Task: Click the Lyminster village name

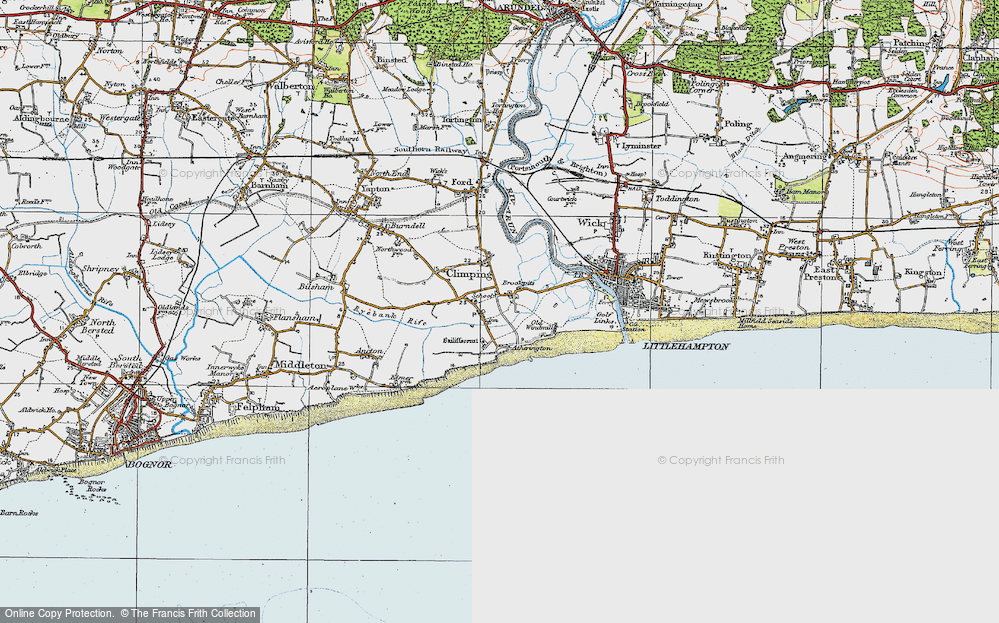Action: pyautogui.click(x=642, y=146)
